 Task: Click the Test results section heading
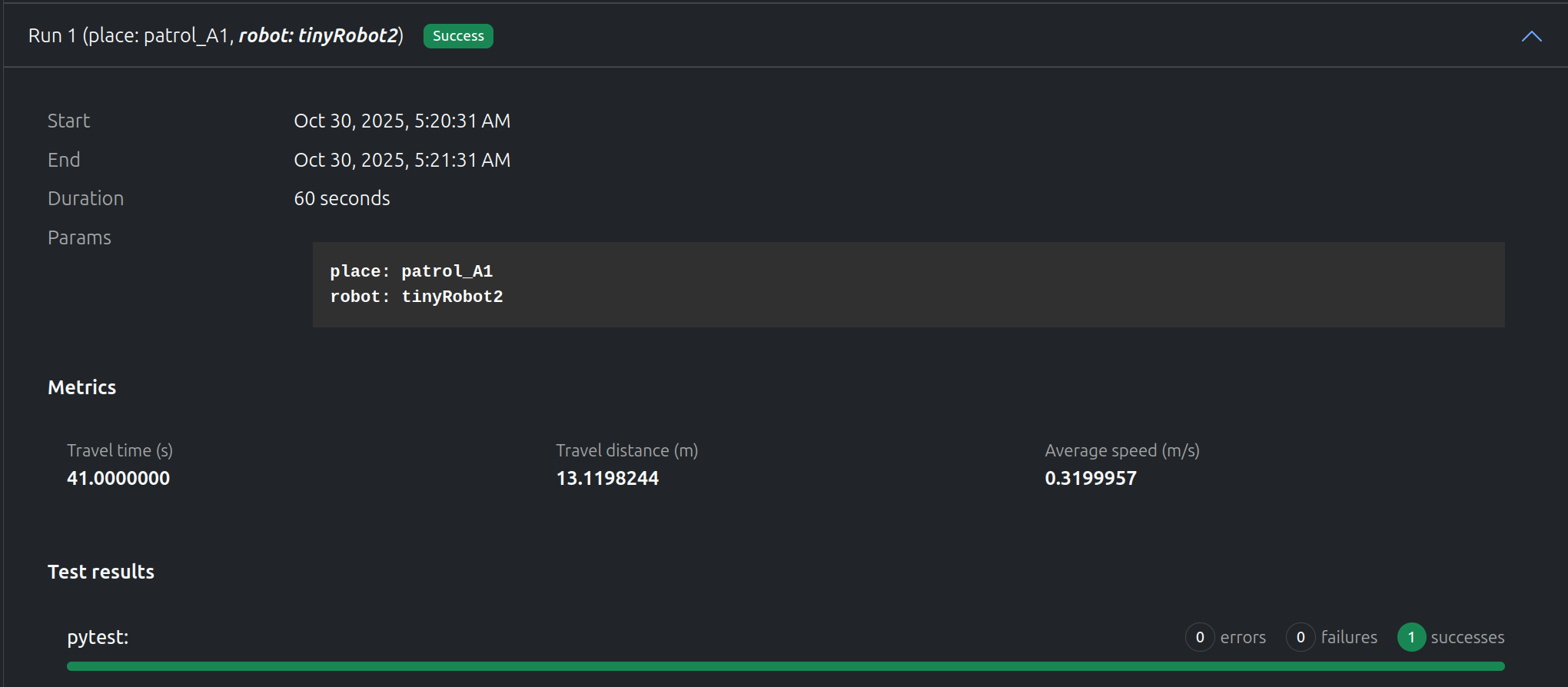tap(101, 572)
